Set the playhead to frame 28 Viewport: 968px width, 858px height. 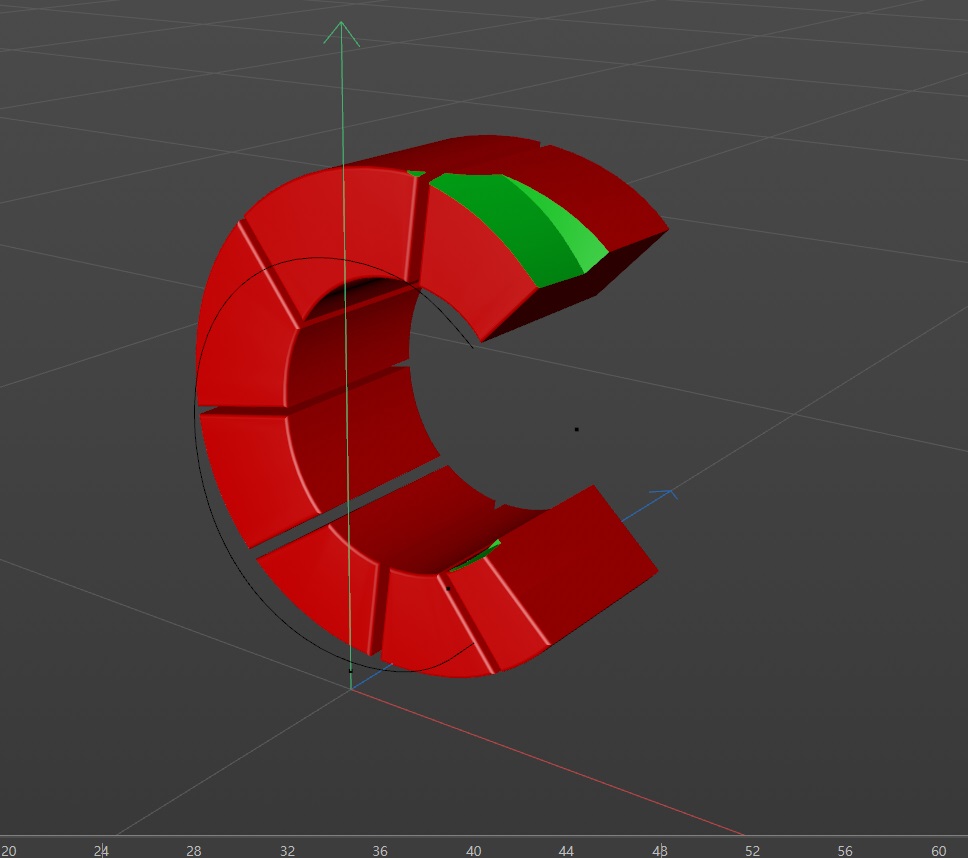tap(194, 850)
